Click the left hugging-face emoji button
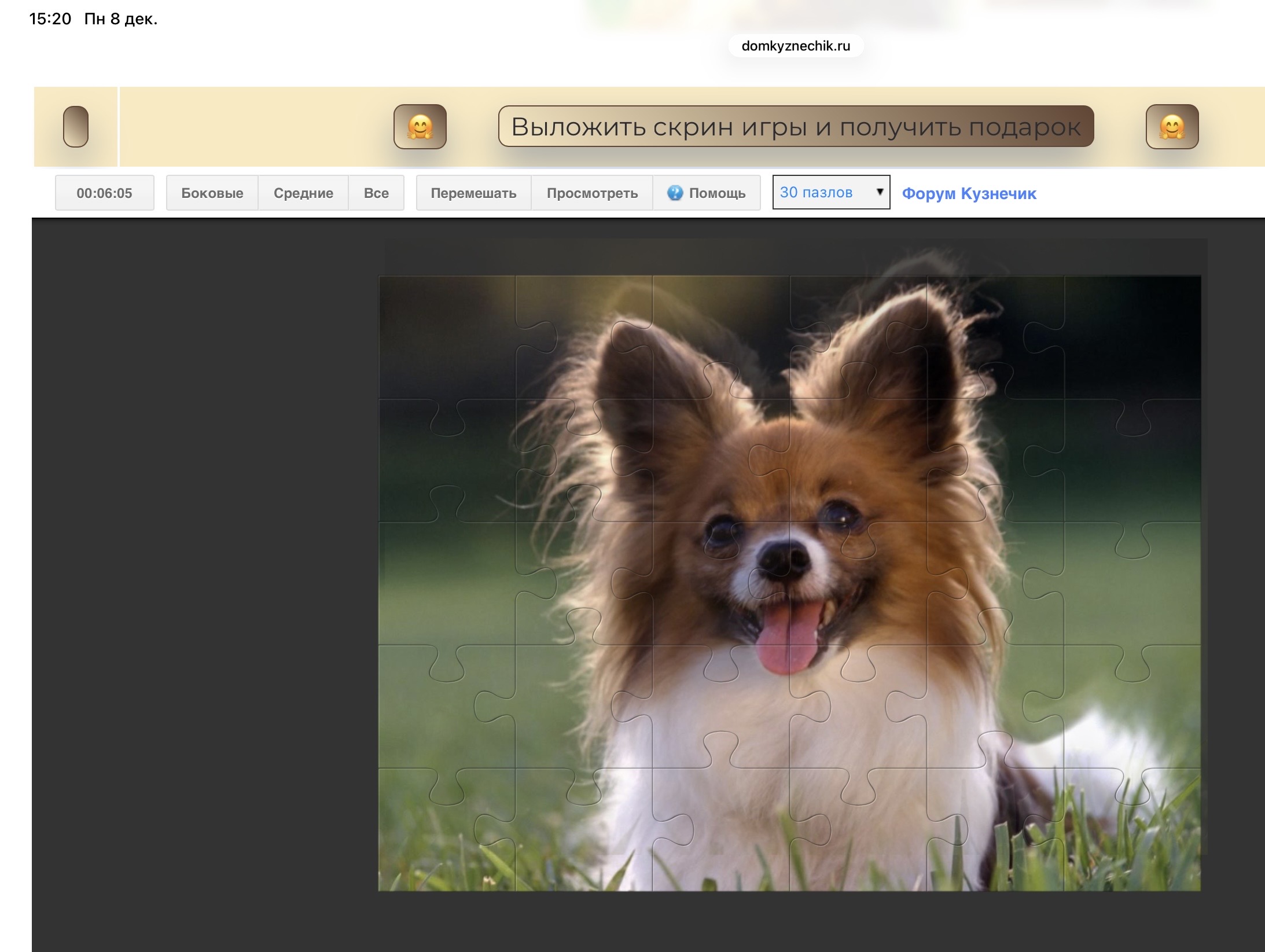The image size is (1265, 952). (420, 127)
